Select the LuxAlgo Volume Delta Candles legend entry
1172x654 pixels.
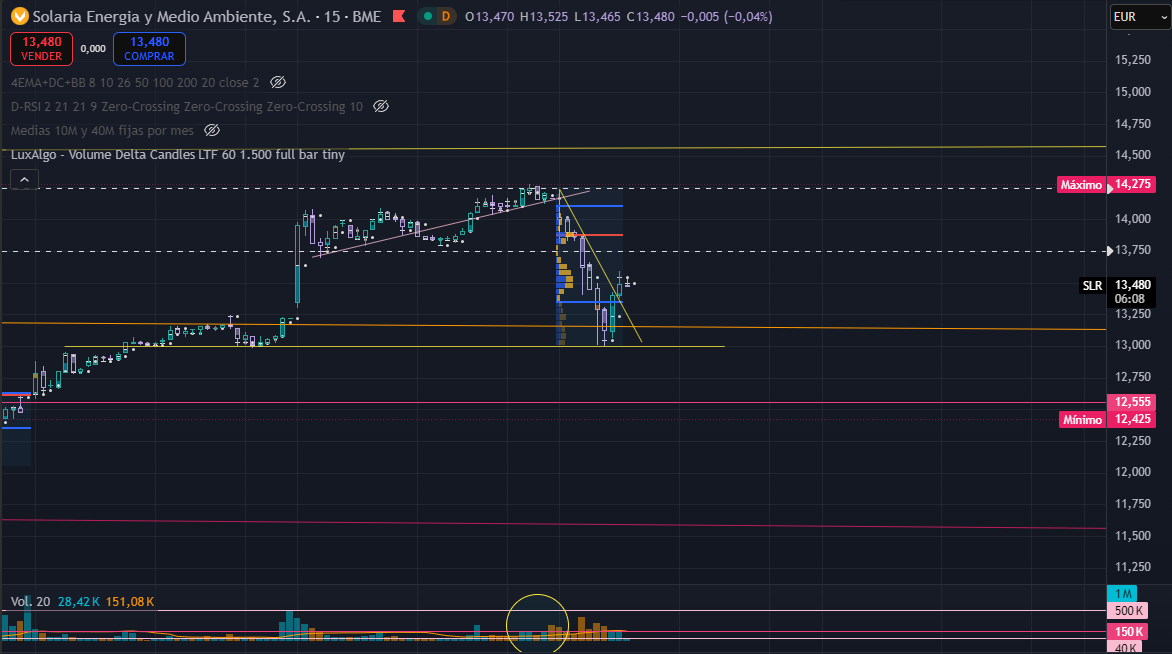tap(178, 155)
